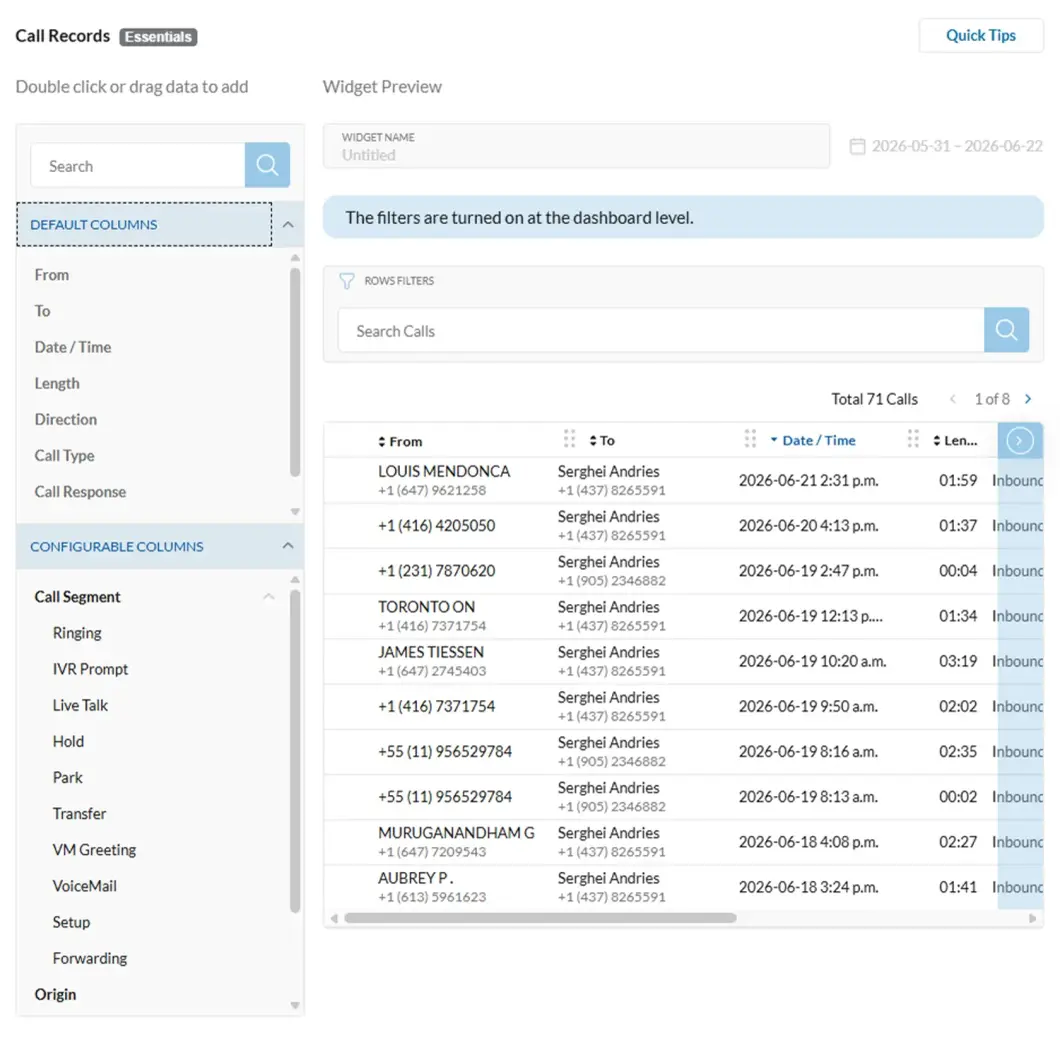Click MURUGANANDHAM G caller name
This screenshot has height=1062, width=1060.
(456, 833)
